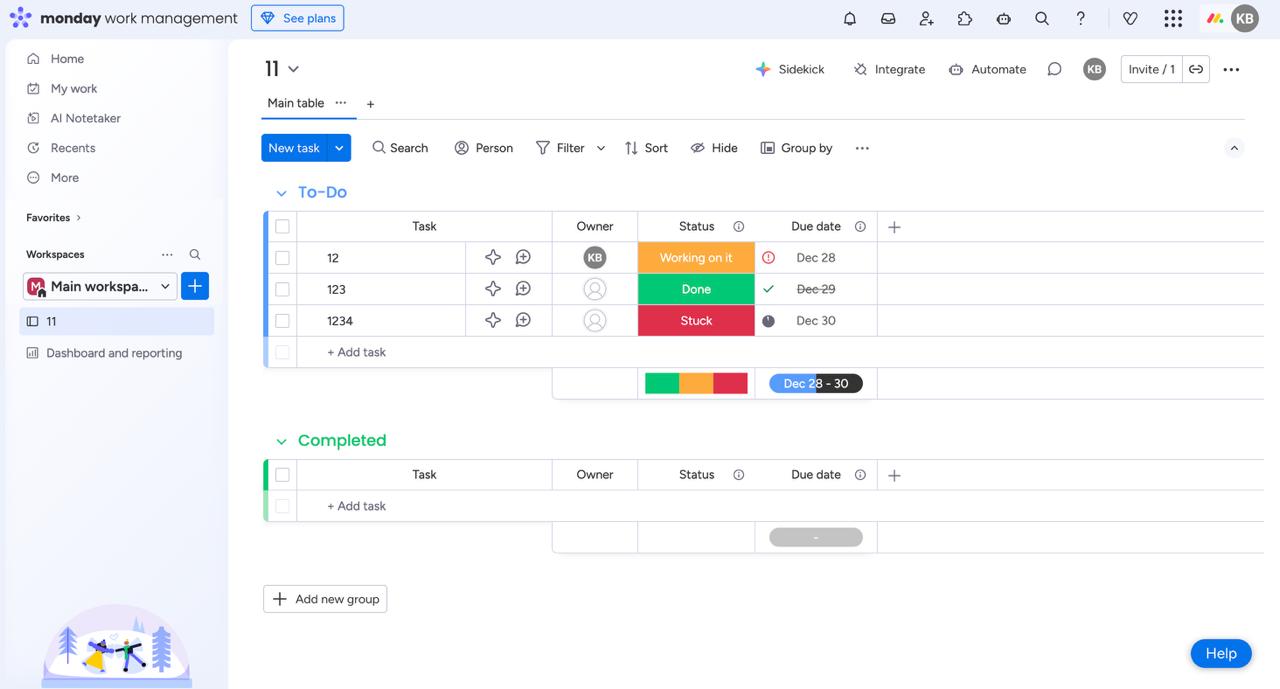Open Workspaces three-dot options
The width and height of the screenshot is (1280, 689).
[167, 254]
